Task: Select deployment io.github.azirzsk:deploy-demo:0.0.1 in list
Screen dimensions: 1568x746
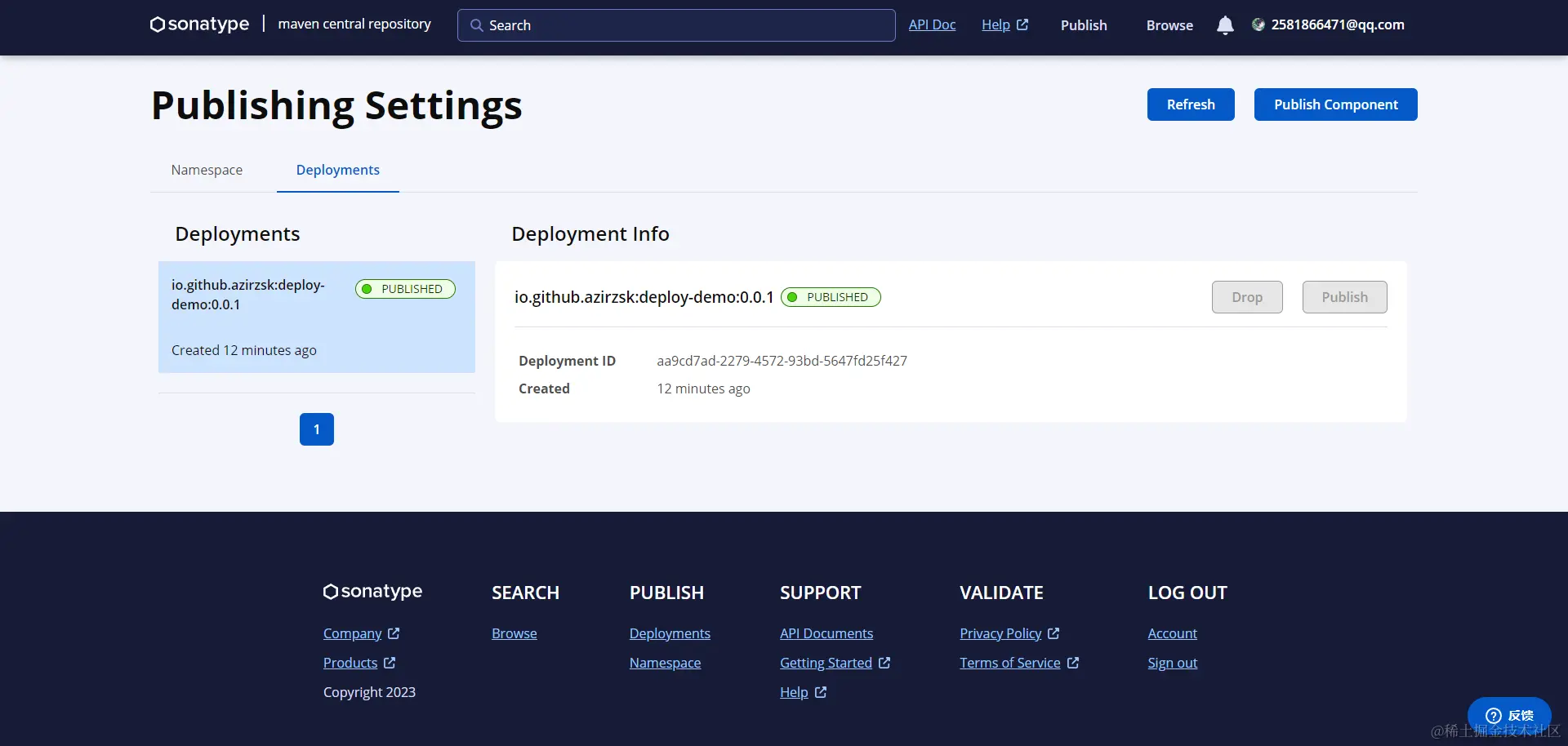Action: tap(317, 317)
